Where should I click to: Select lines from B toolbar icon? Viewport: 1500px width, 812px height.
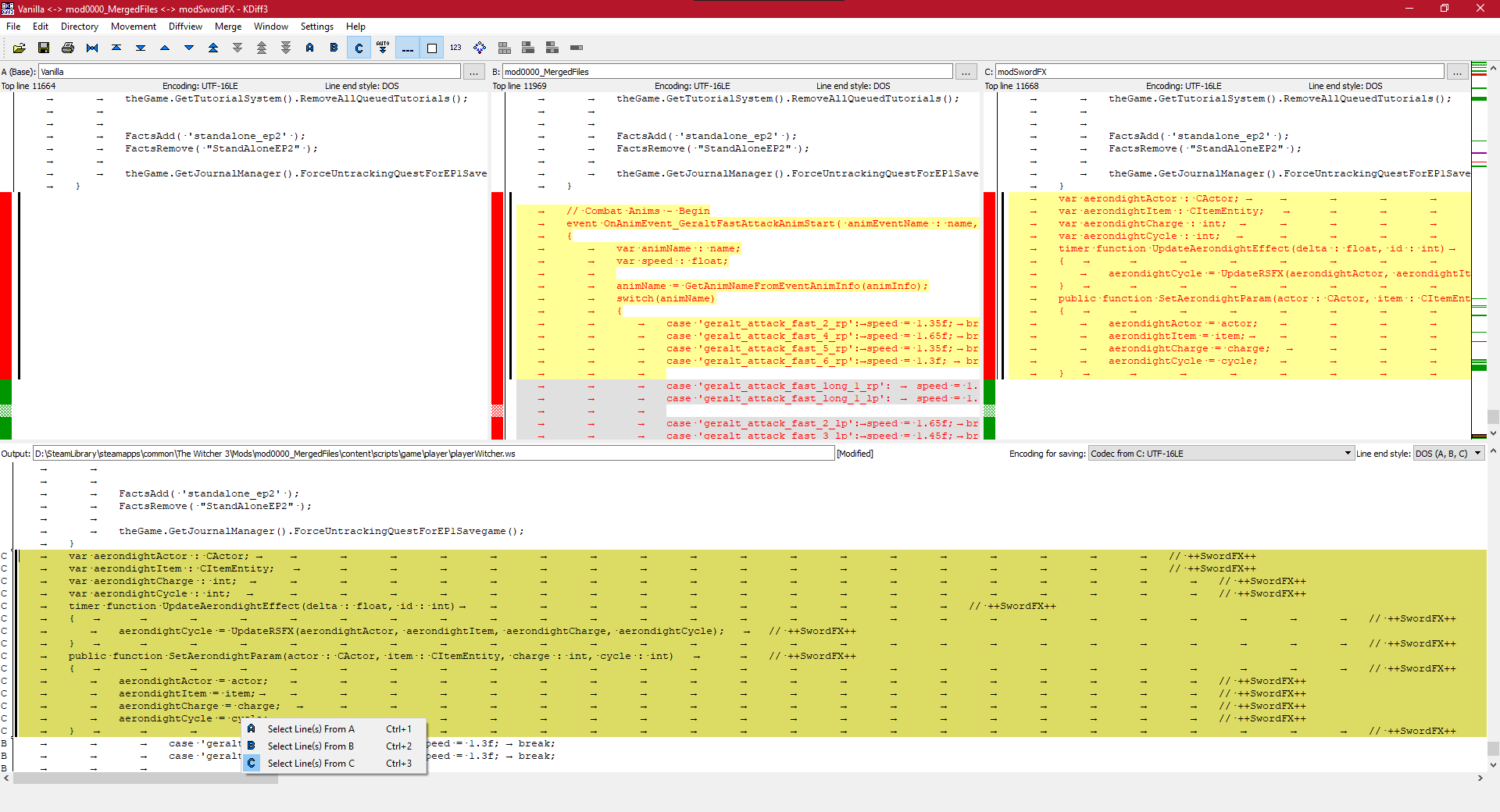[334, 48]
